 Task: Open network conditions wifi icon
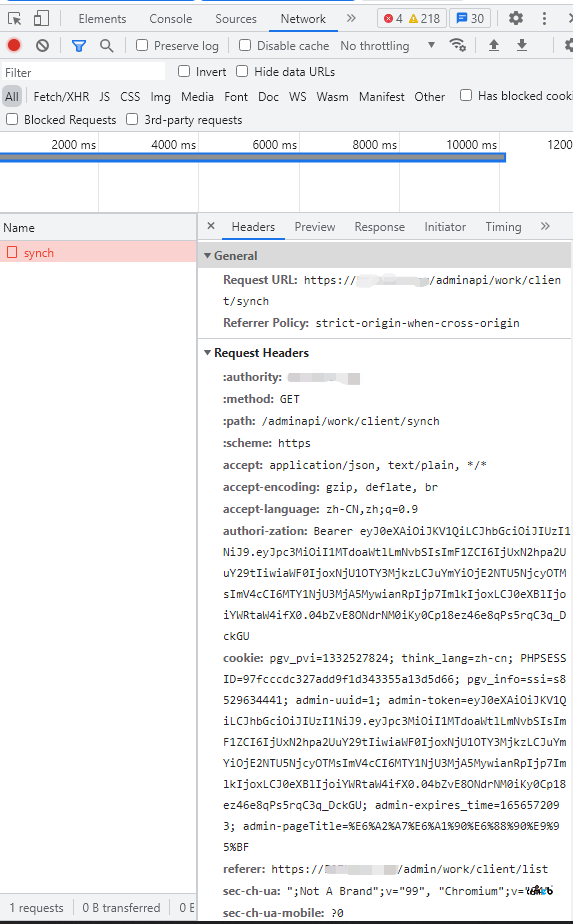[457, 45]
